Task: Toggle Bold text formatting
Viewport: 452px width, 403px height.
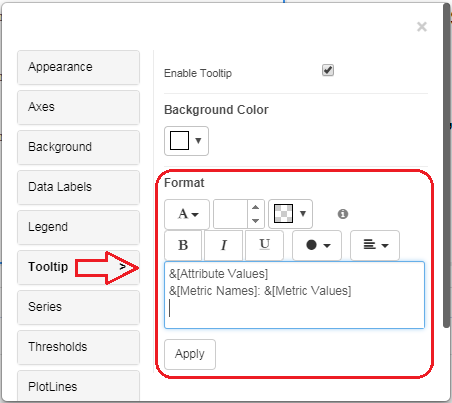Action: coord(183,245)
